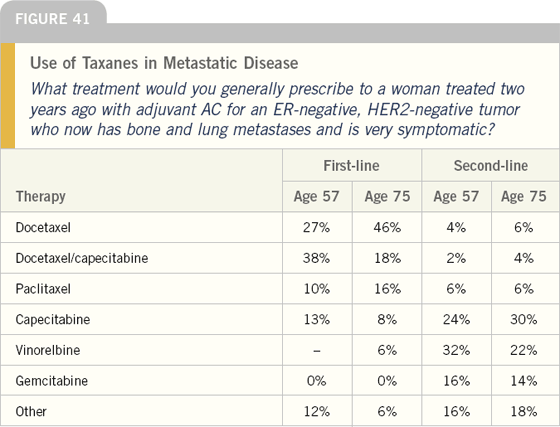
Task: Click the Age 57 header under Second-line
Action: (x=456, y=196)
